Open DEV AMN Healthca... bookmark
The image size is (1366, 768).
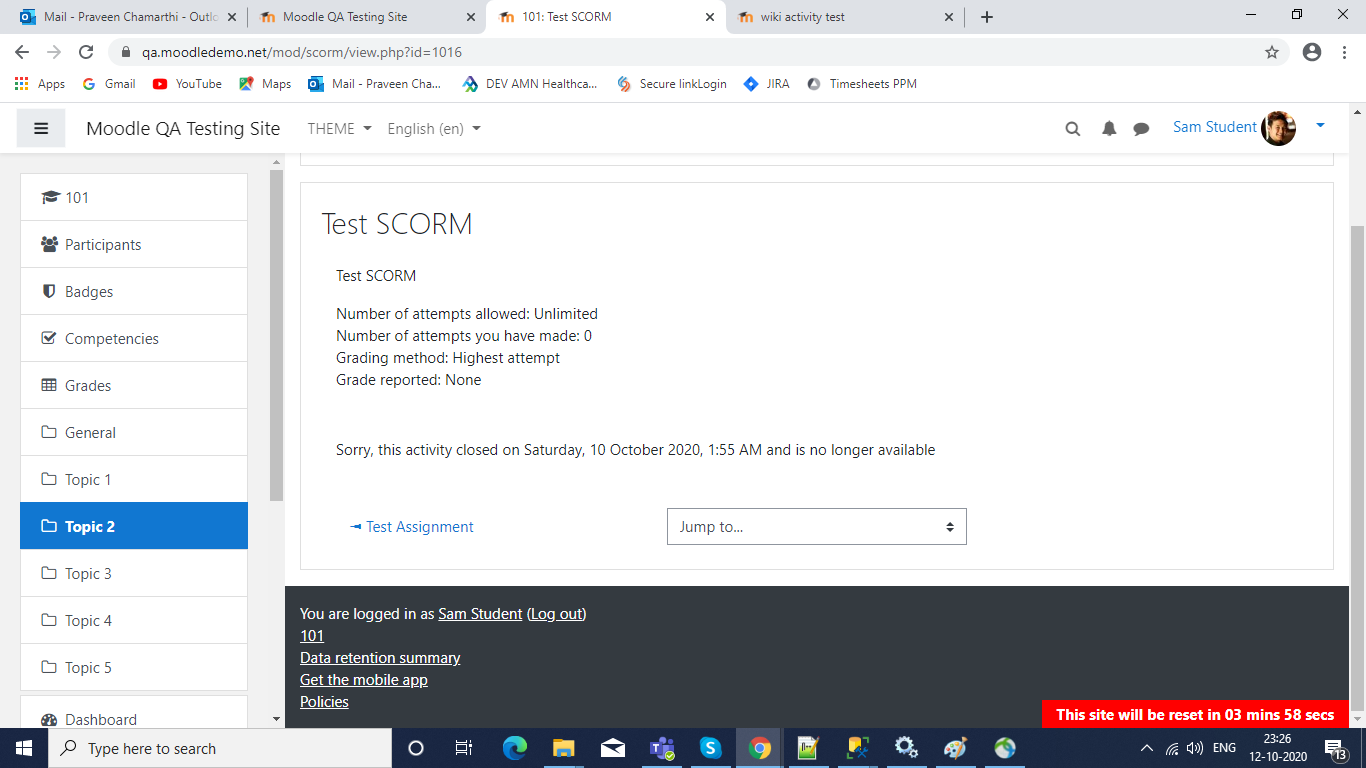coord(530,84)
